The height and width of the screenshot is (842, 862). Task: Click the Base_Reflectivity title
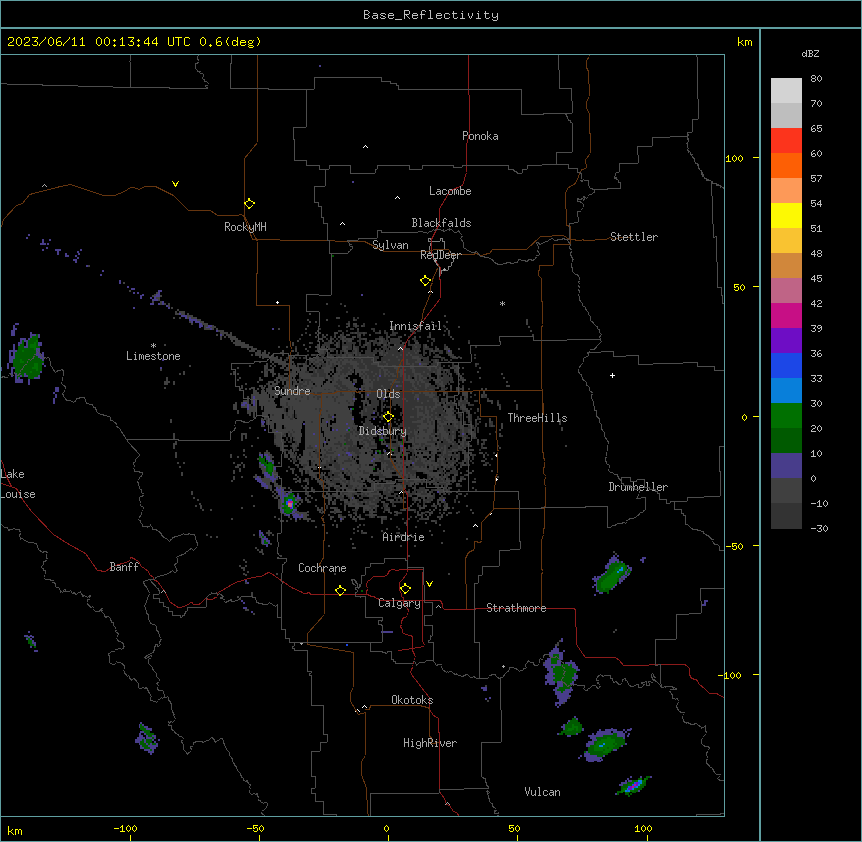point(431,15)
